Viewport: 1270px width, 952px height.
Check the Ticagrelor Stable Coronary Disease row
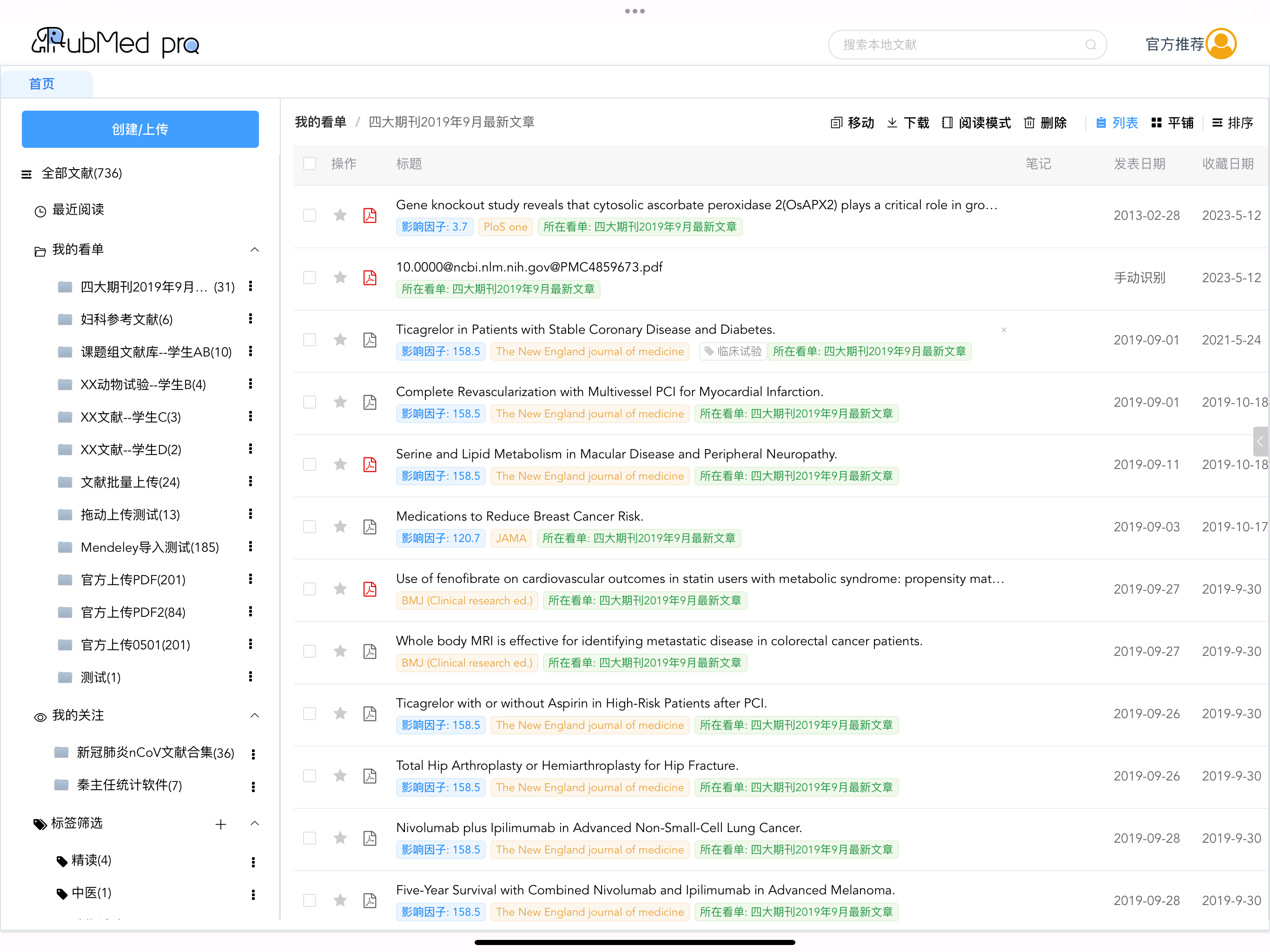tap(310, 340)
